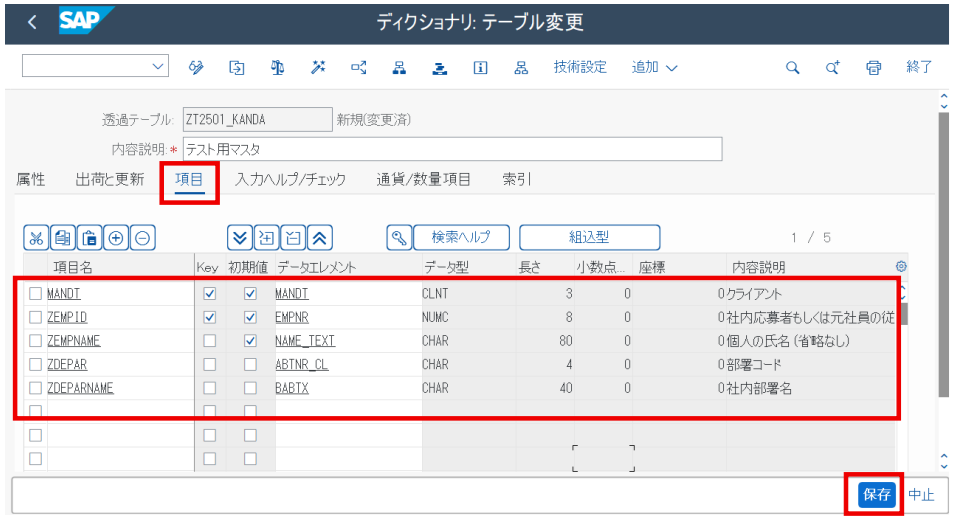960x519 pixels.
Task: Open the NAME_TEXT data element link
Action: (x=305, y=341)
